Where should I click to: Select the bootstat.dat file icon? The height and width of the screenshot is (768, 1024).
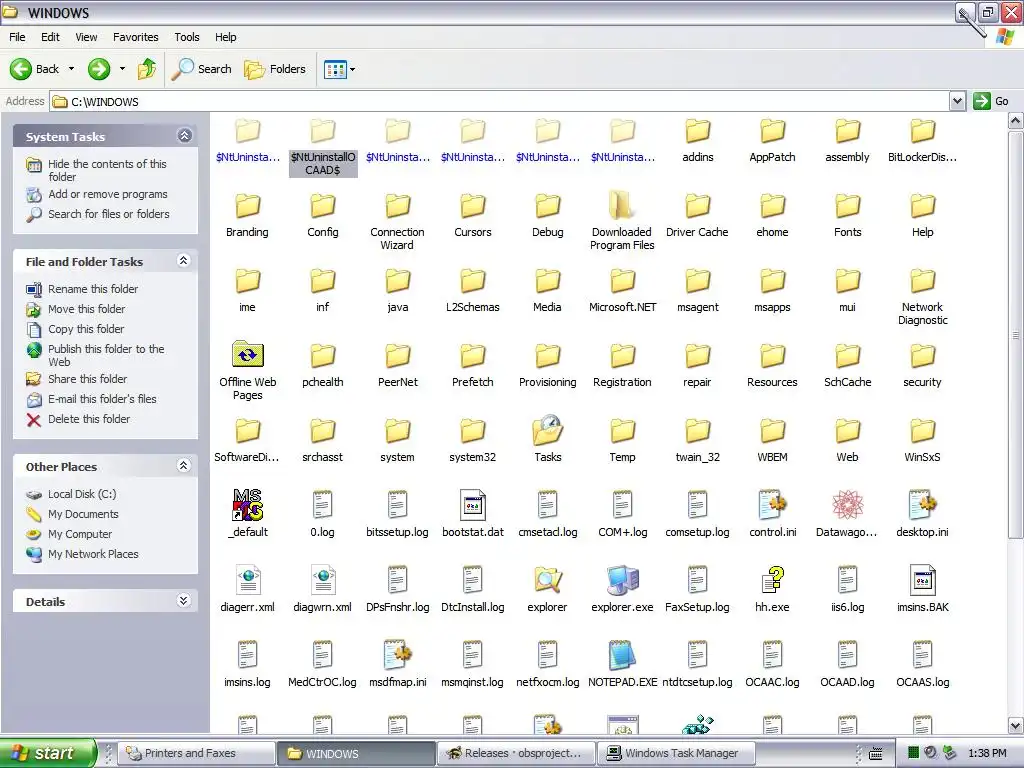point(473,505)
